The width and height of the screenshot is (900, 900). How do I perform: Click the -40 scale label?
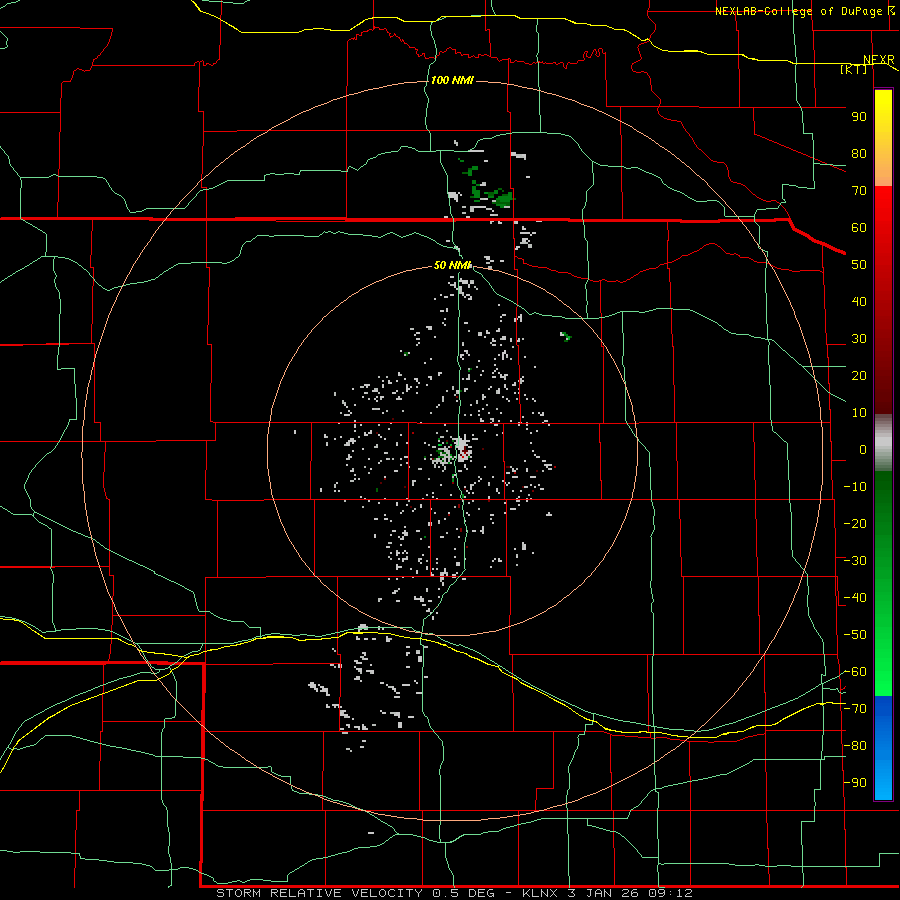(855, 598)
